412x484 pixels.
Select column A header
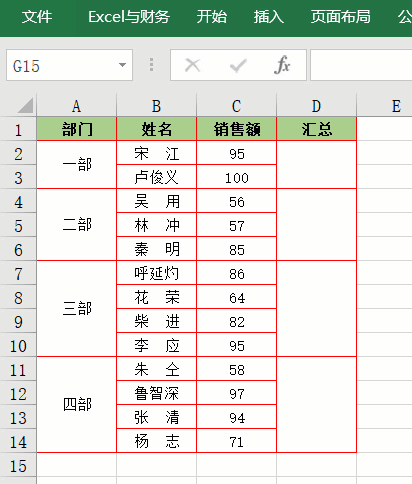tap(77, 106)
